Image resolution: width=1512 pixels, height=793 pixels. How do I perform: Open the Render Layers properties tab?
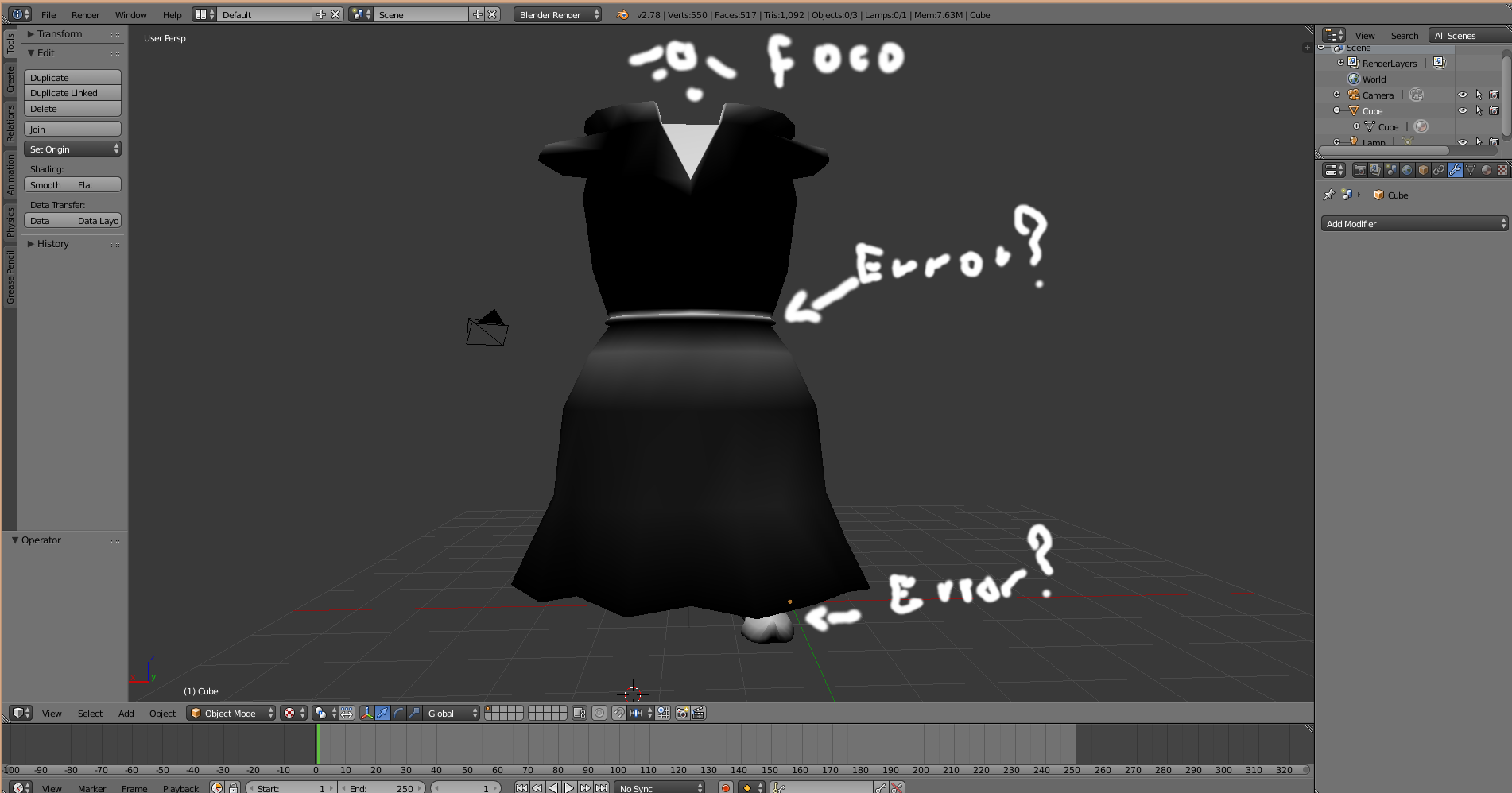[1375, 170]
